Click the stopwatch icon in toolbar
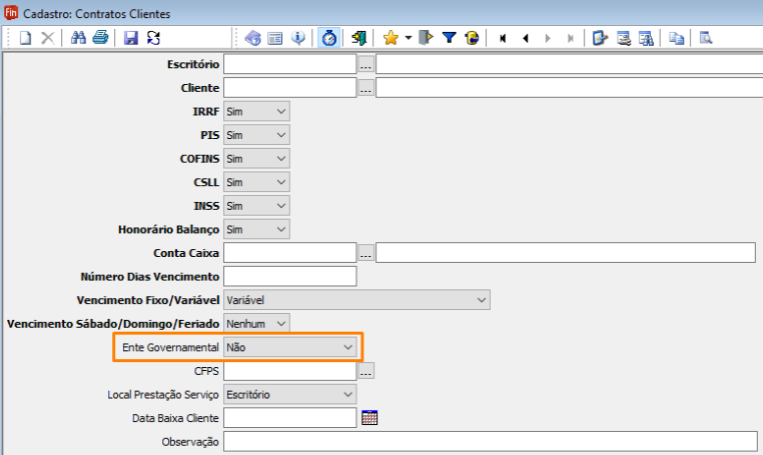Image resolution: width=763 pixels, height=455 pixels. [329, 38]
